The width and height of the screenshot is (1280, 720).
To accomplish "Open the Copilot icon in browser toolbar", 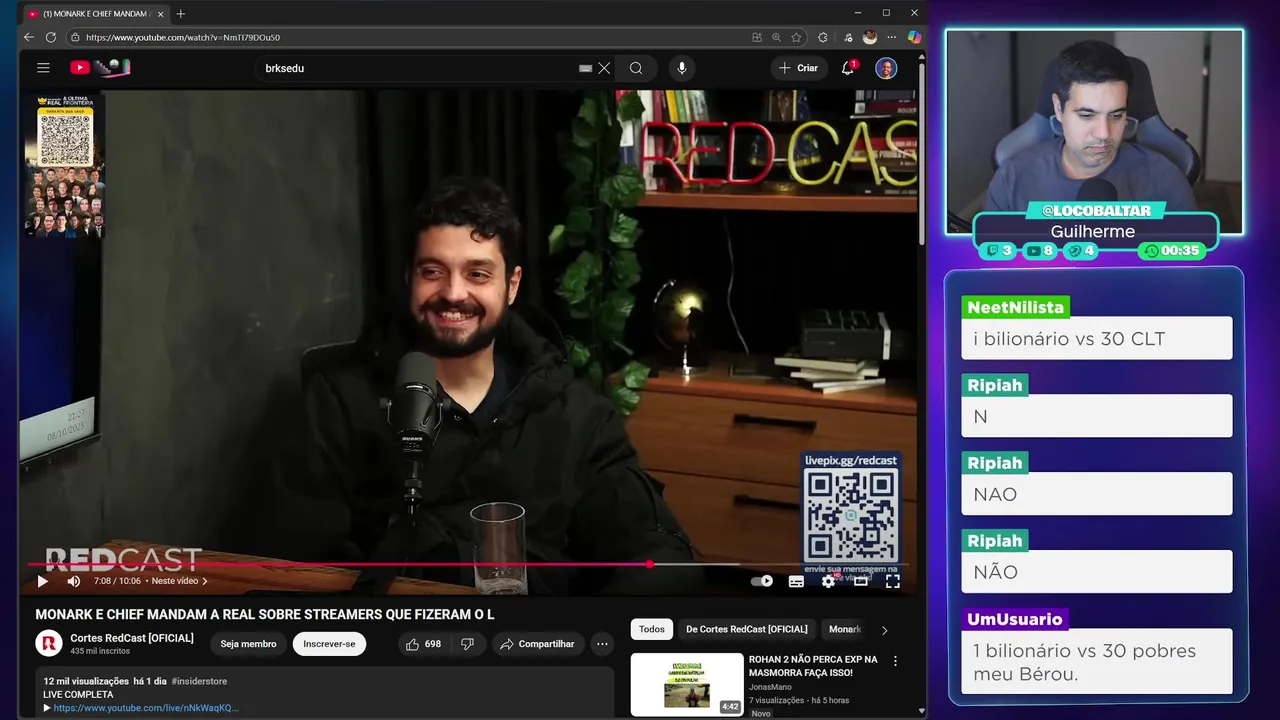I will tap(914, 37).
